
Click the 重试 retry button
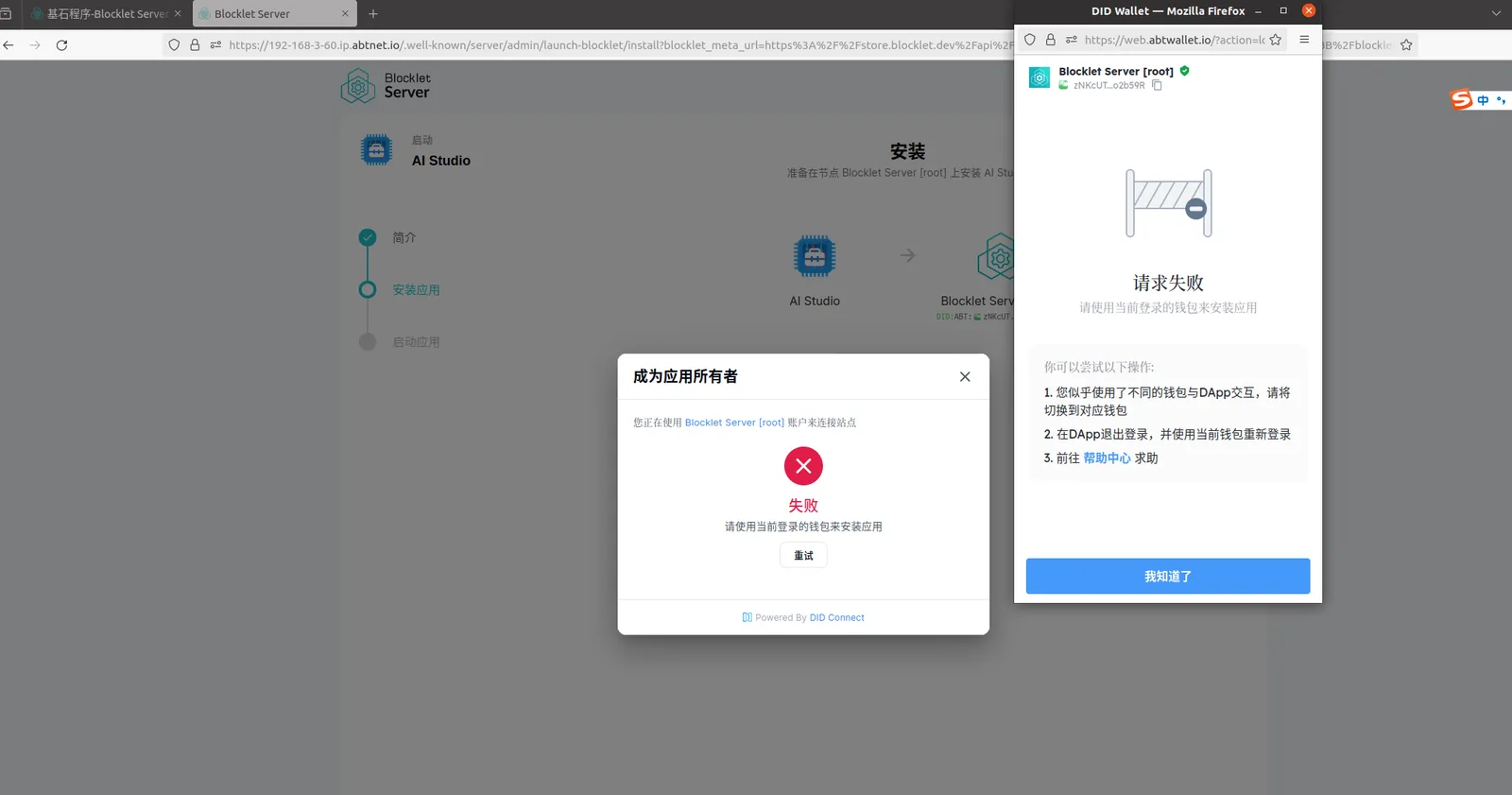point(803,556)
